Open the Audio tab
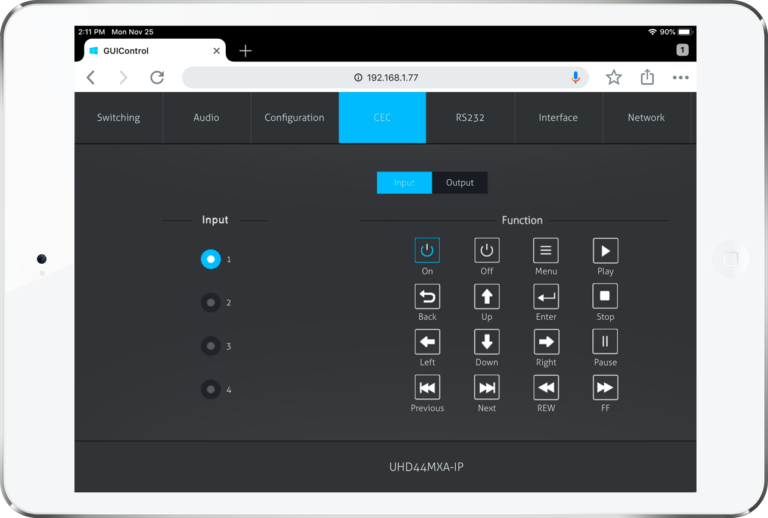The height and width of the screenshot is (518, 768). coord(206,118)
